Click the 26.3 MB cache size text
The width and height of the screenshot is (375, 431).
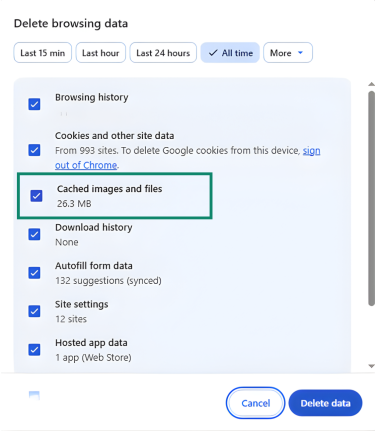coord(74,203)
